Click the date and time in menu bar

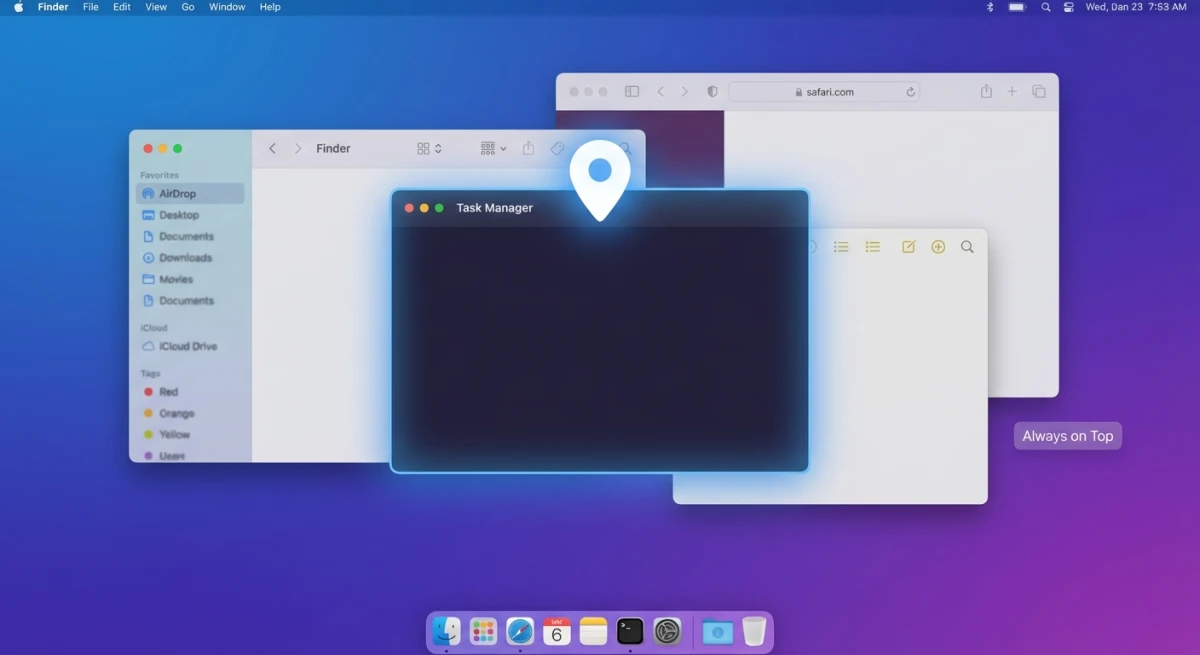(x=1136, y=7)
